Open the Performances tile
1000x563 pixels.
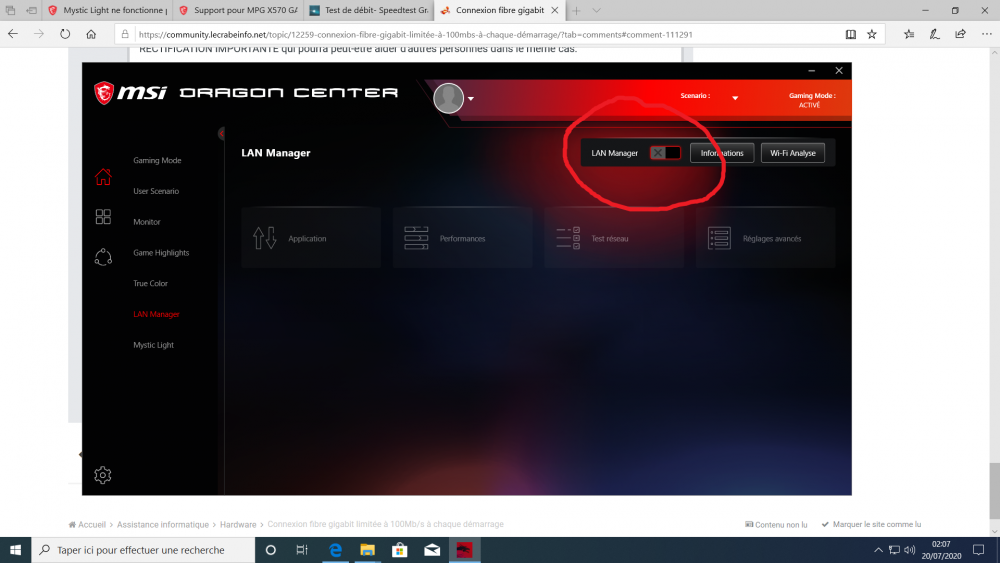[x=462, y=238]
